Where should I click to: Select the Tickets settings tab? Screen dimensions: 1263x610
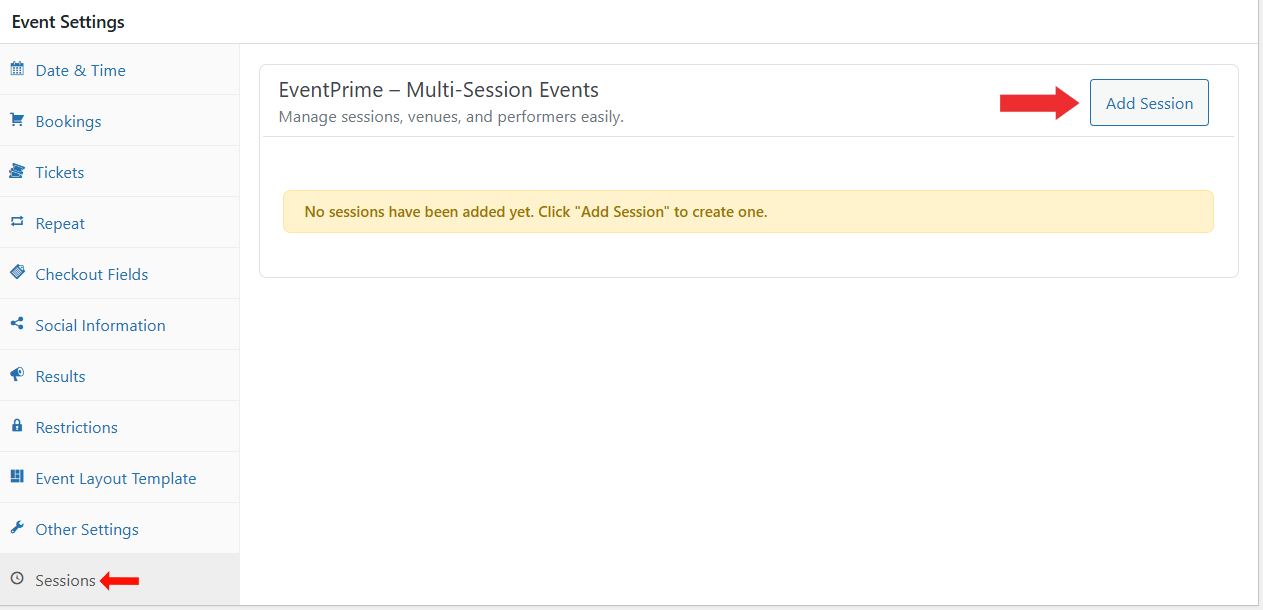[60, 172]
